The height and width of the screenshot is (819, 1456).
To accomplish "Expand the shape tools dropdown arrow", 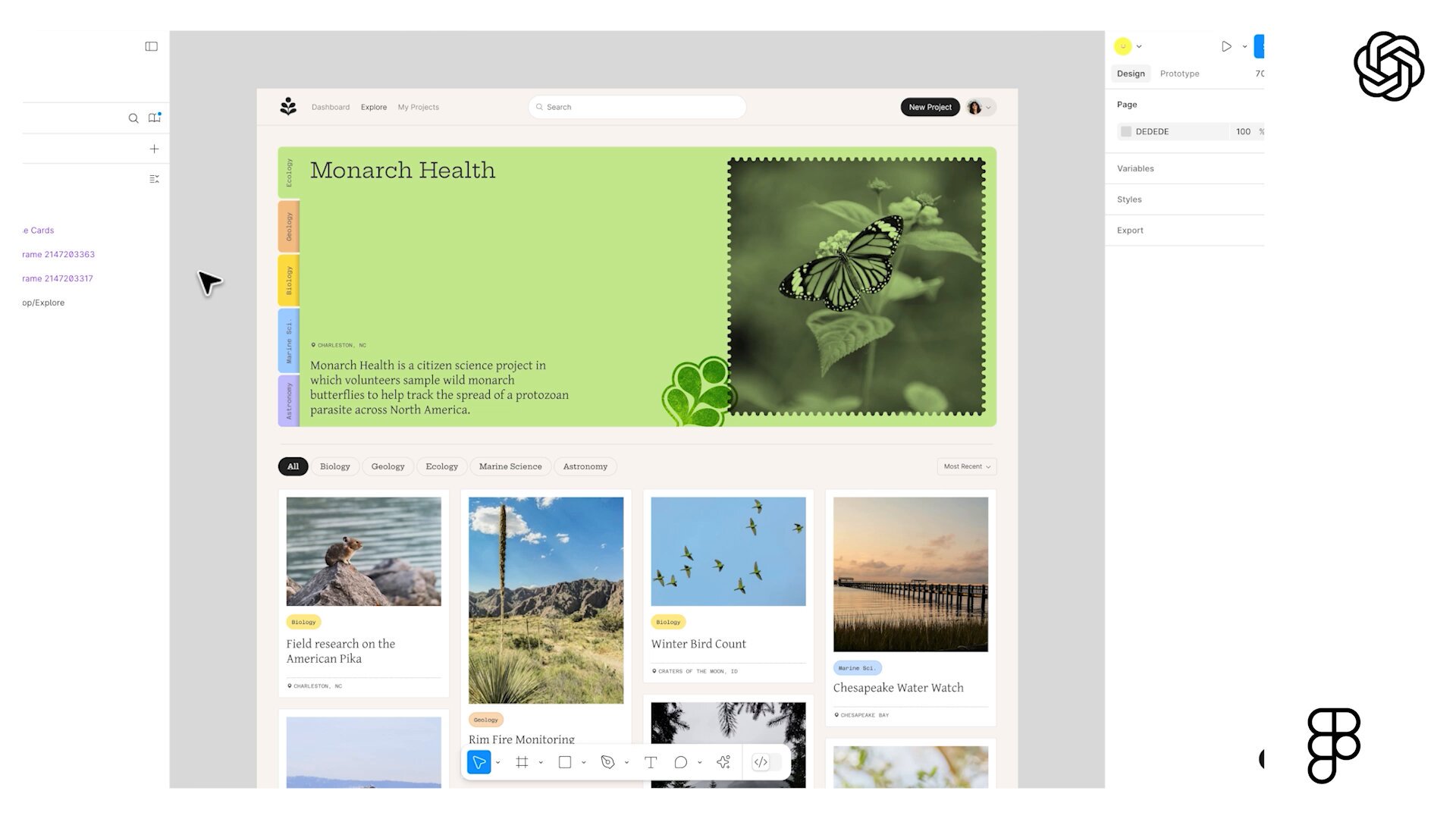I will coord(584,763).
